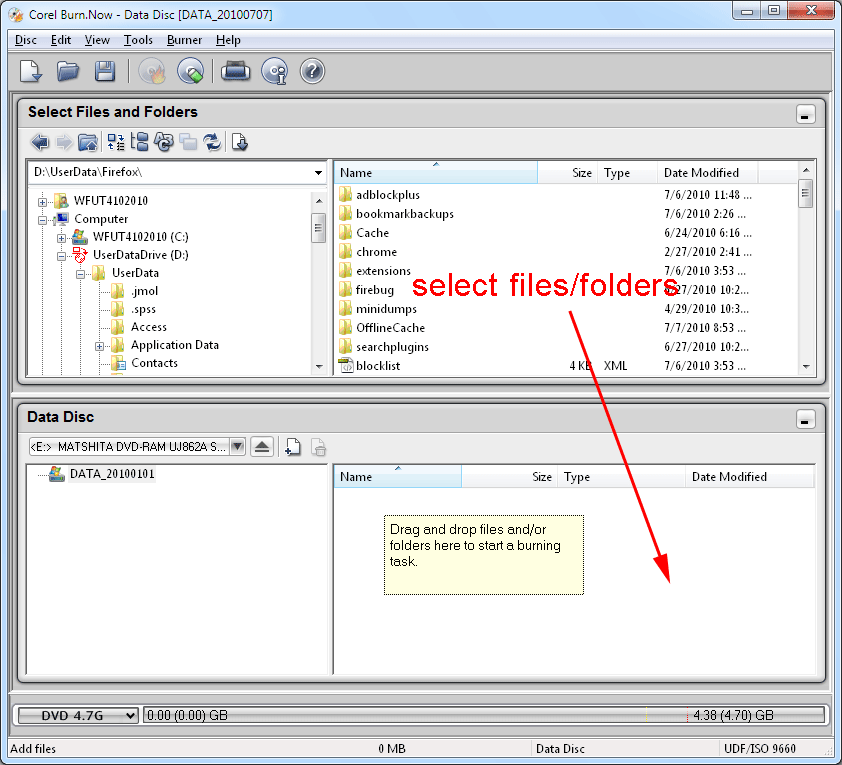842x765 pixels.
Task: Open the MATSHITA DVD-RAM drive dropdown
Action: (x=237, y=447)
